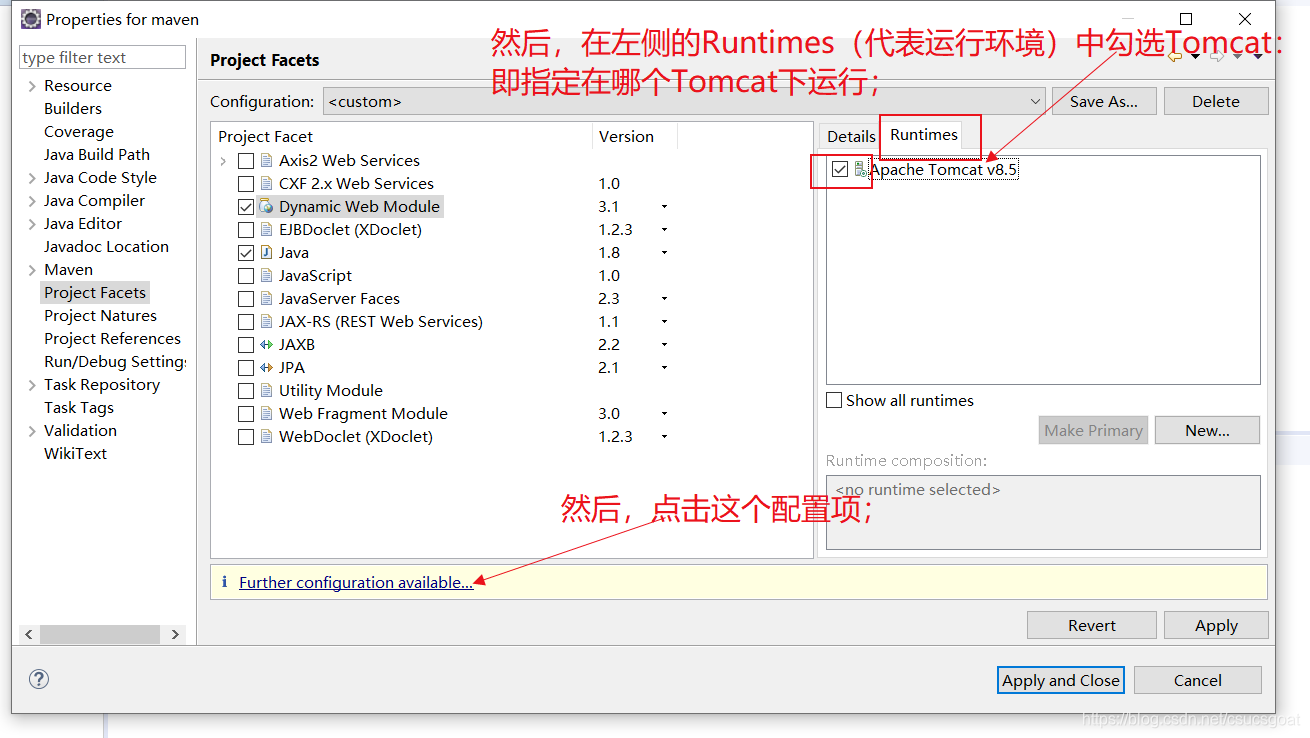Click the Dynamic Web Module globe icon
The image size is (1310, 738).
coord(266,207)
